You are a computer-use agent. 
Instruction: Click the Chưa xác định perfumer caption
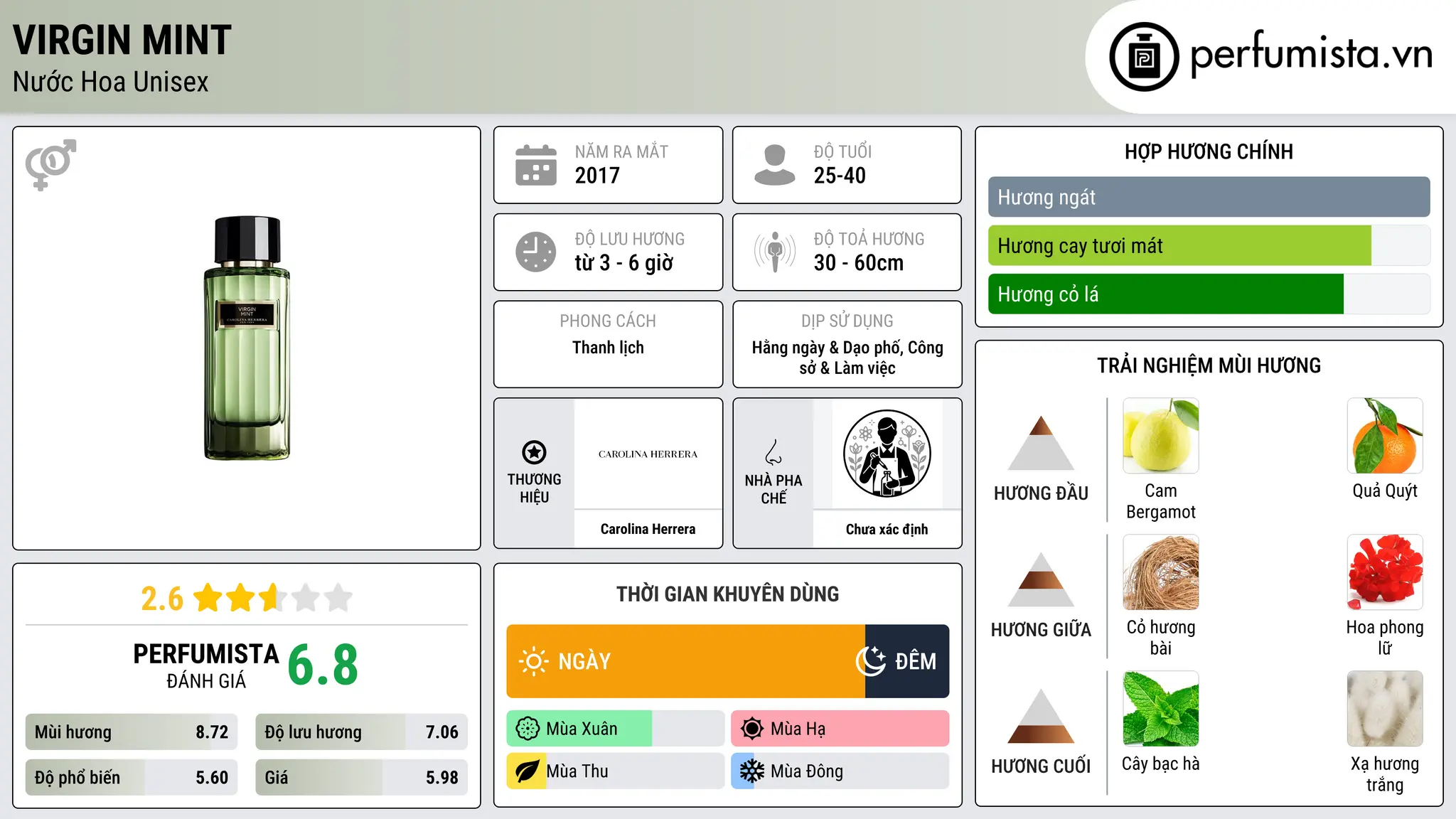pyautogui.click(x=887, y=529)
